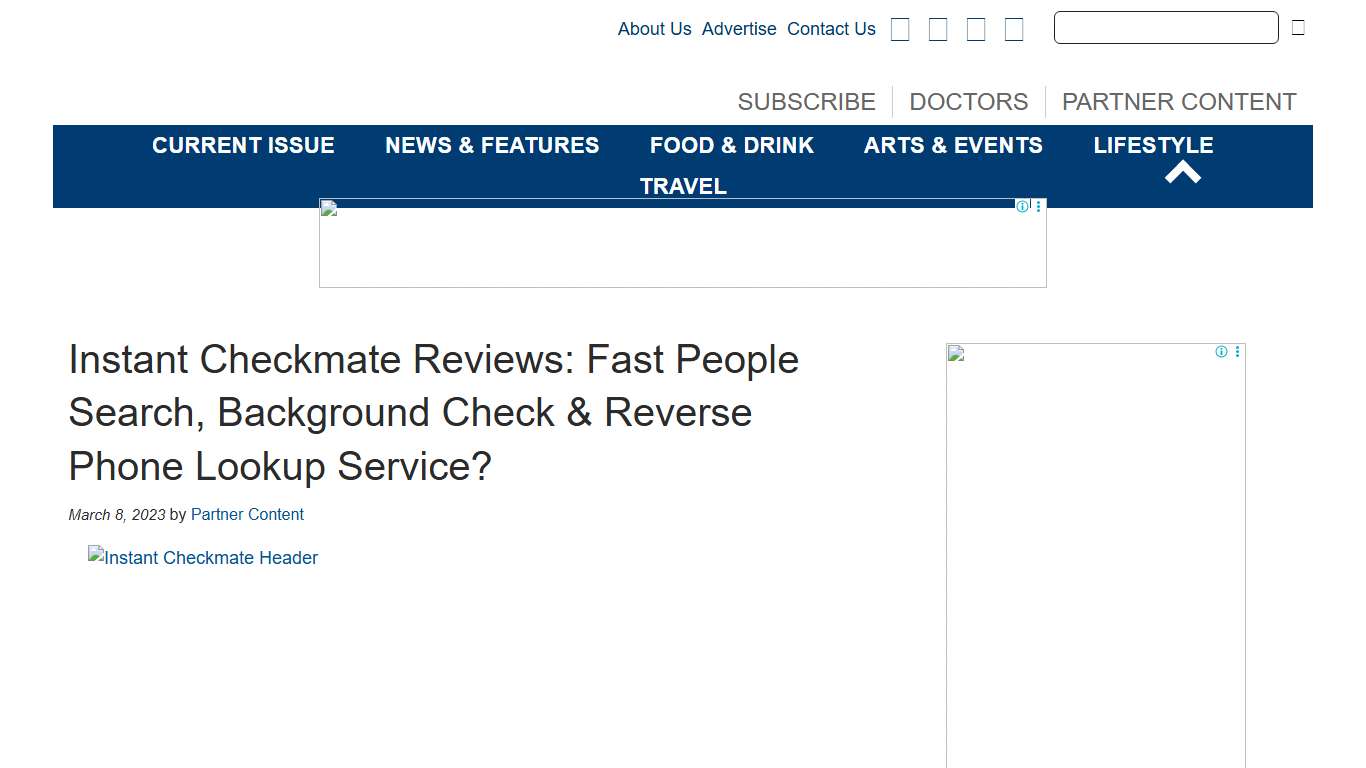View the Partner Content author page

247,514
